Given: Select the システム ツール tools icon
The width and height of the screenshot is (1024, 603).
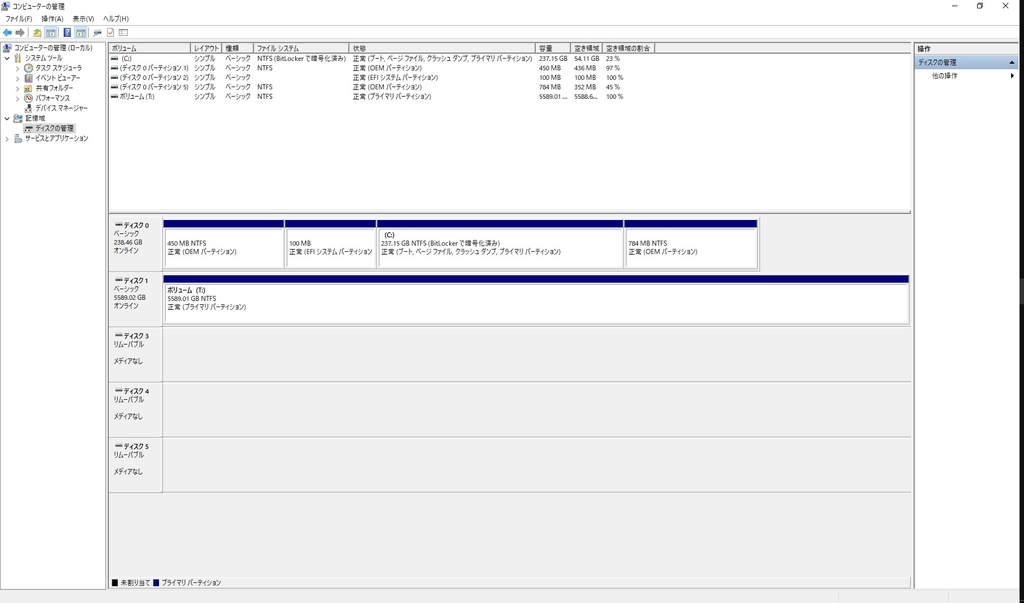Looking at the screenshot, I should (x=18, y=58).
